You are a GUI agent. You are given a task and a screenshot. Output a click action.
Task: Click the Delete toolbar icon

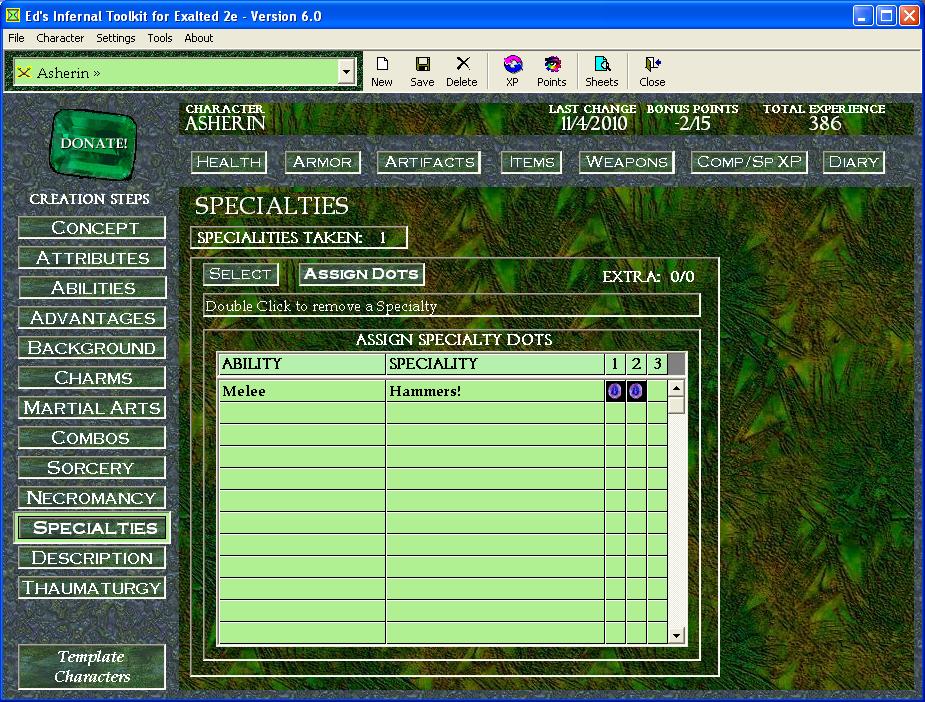[462, 71]
